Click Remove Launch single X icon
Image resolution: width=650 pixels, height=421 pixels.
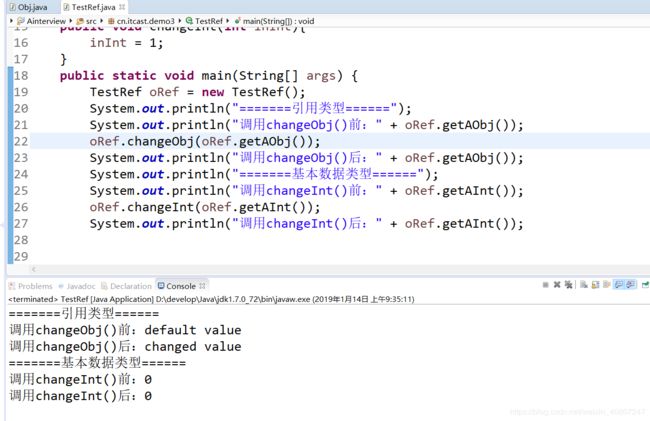click(x=557, y=285)
